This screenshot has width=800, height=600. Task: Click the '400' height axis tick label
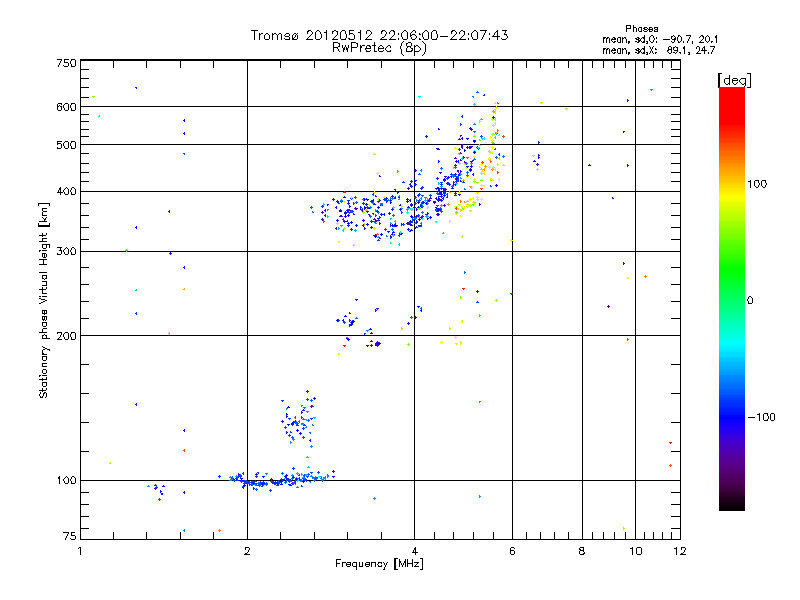point(66,192)
